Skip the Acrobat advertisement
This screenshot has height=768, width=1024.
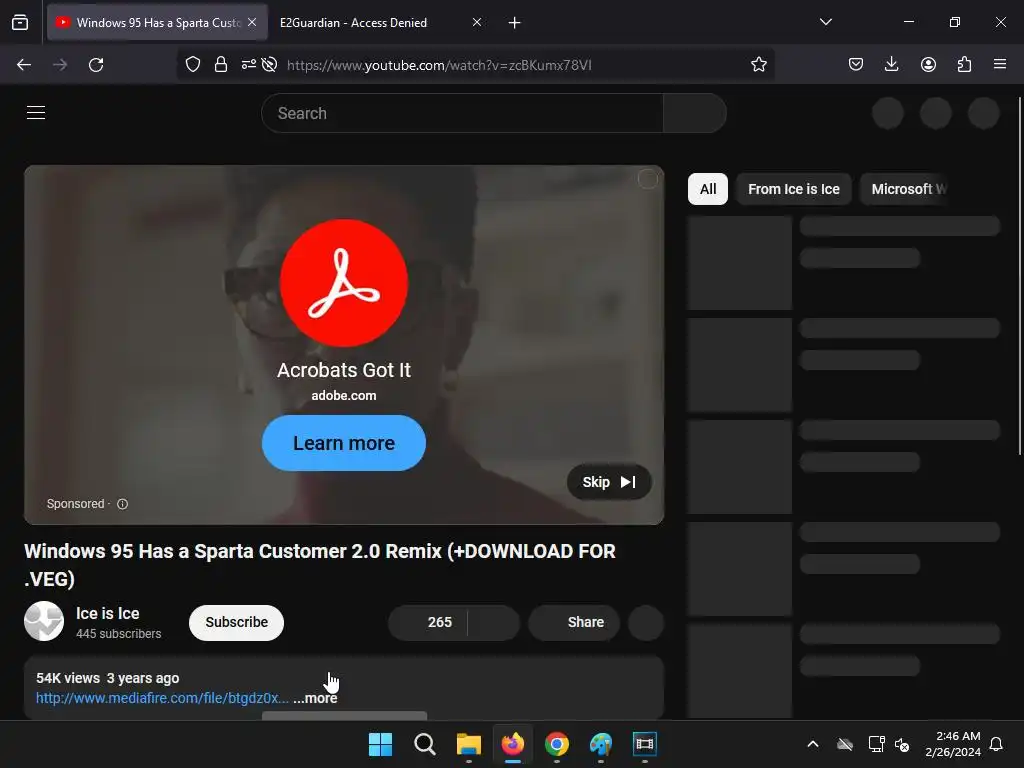click(609, 483)
